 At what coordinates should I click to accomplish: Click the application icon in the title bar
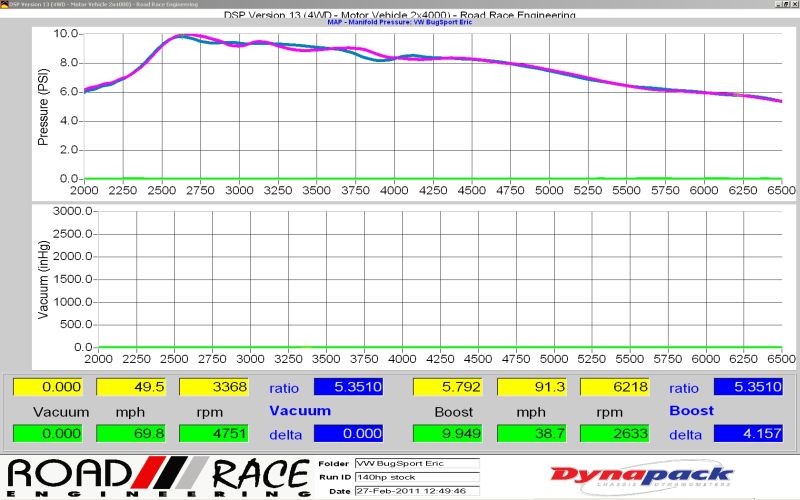coord(5,4)
